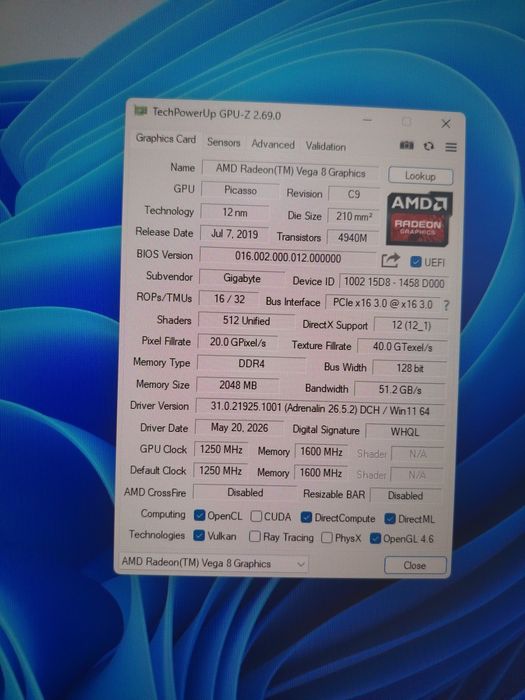This screenshot has height=700, width=525.
Task: Click the Technology field 12 nm
Action: [235, 212]
